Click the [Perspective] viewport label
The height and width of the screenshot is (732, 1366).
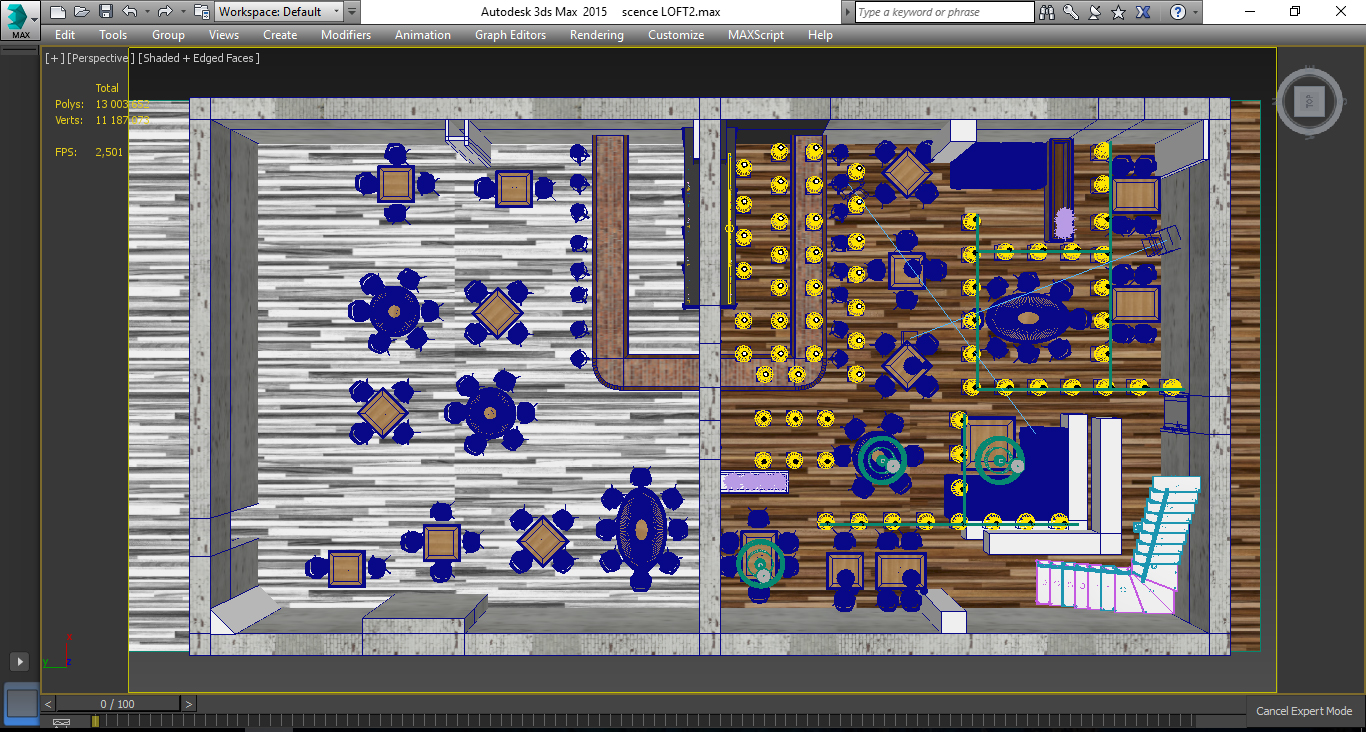[x=101, y=58]
